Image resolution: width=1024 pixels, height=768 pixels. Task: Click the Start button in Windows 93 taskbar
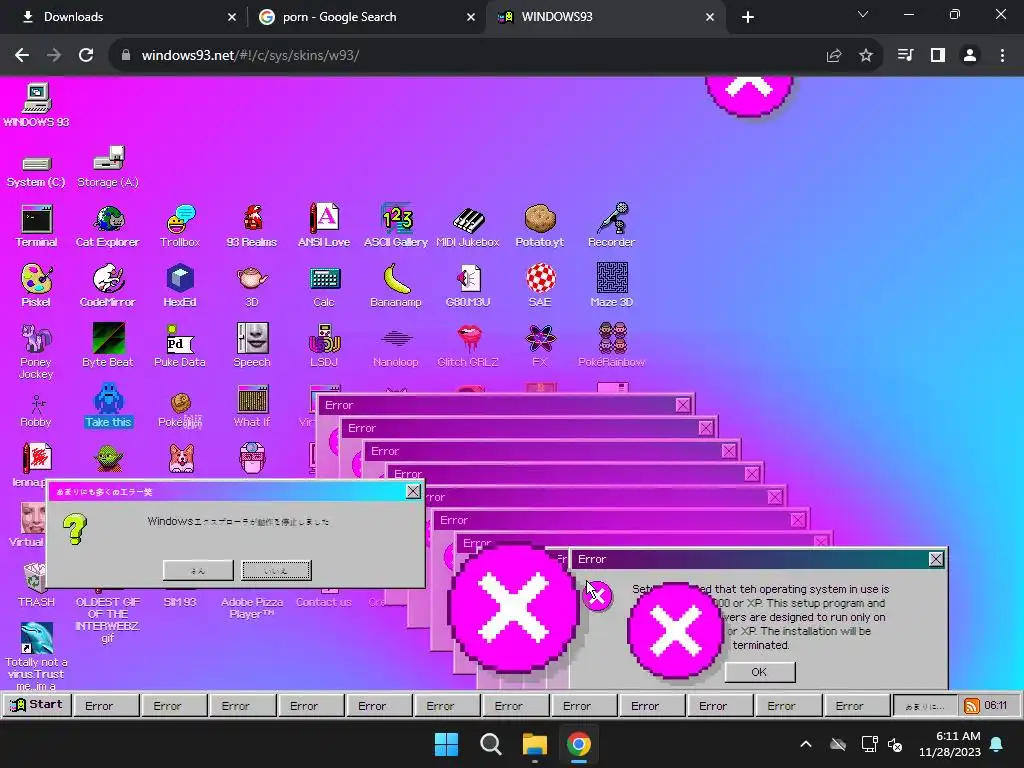click(x=37, y=705)
